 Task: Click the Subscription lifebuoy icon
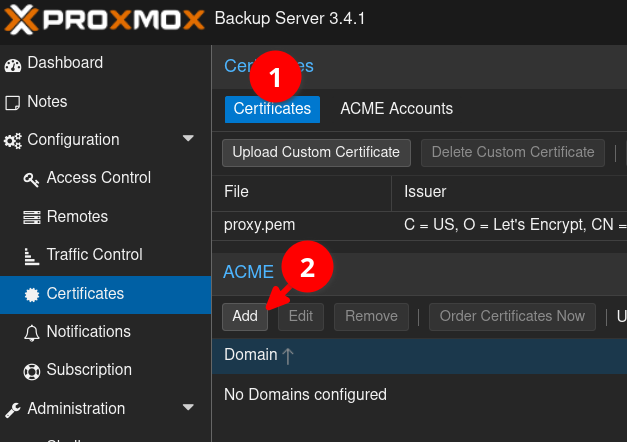coord(31,371)
